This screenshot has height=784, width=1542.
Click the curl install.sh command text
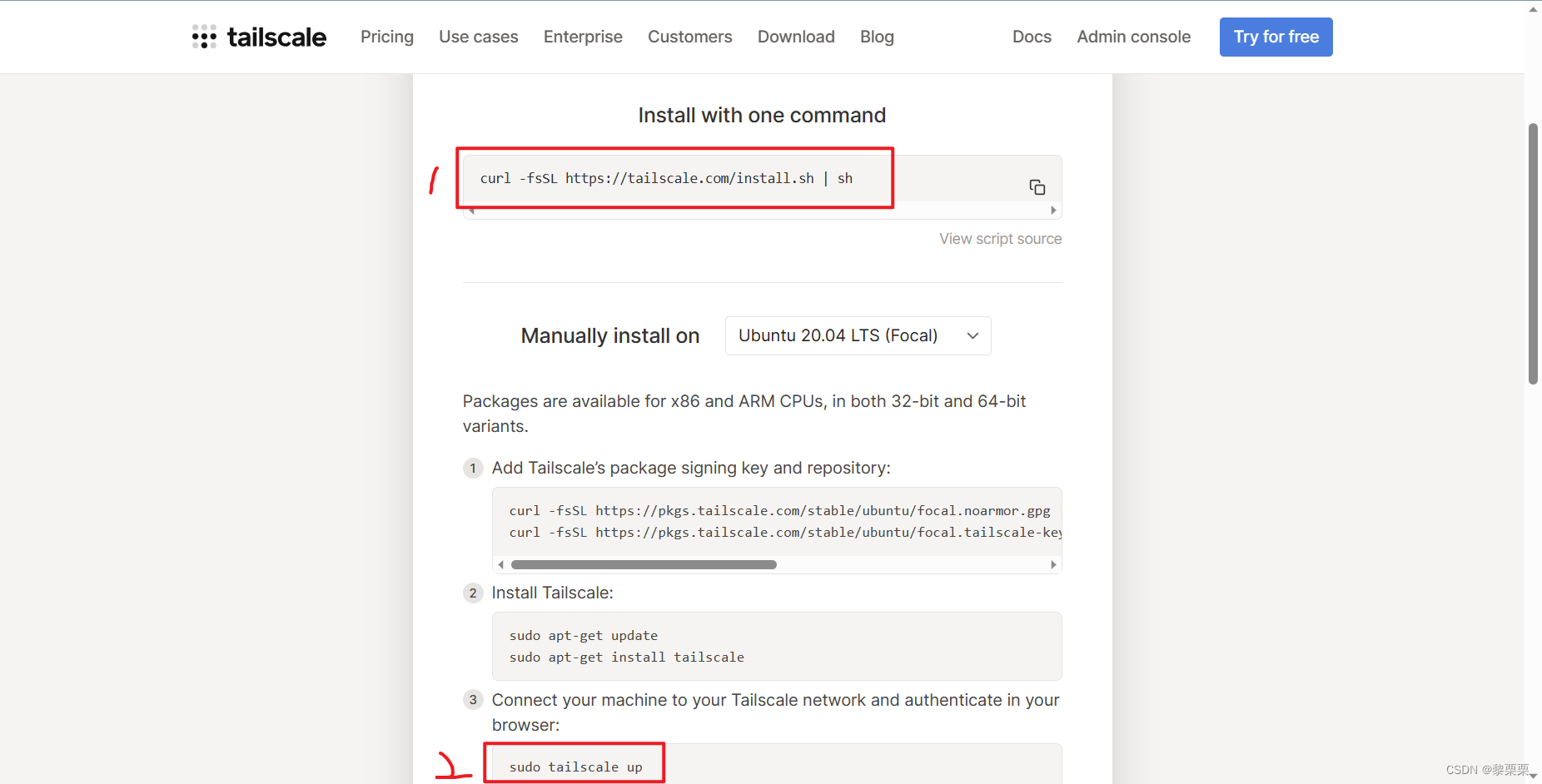[666, 178]
